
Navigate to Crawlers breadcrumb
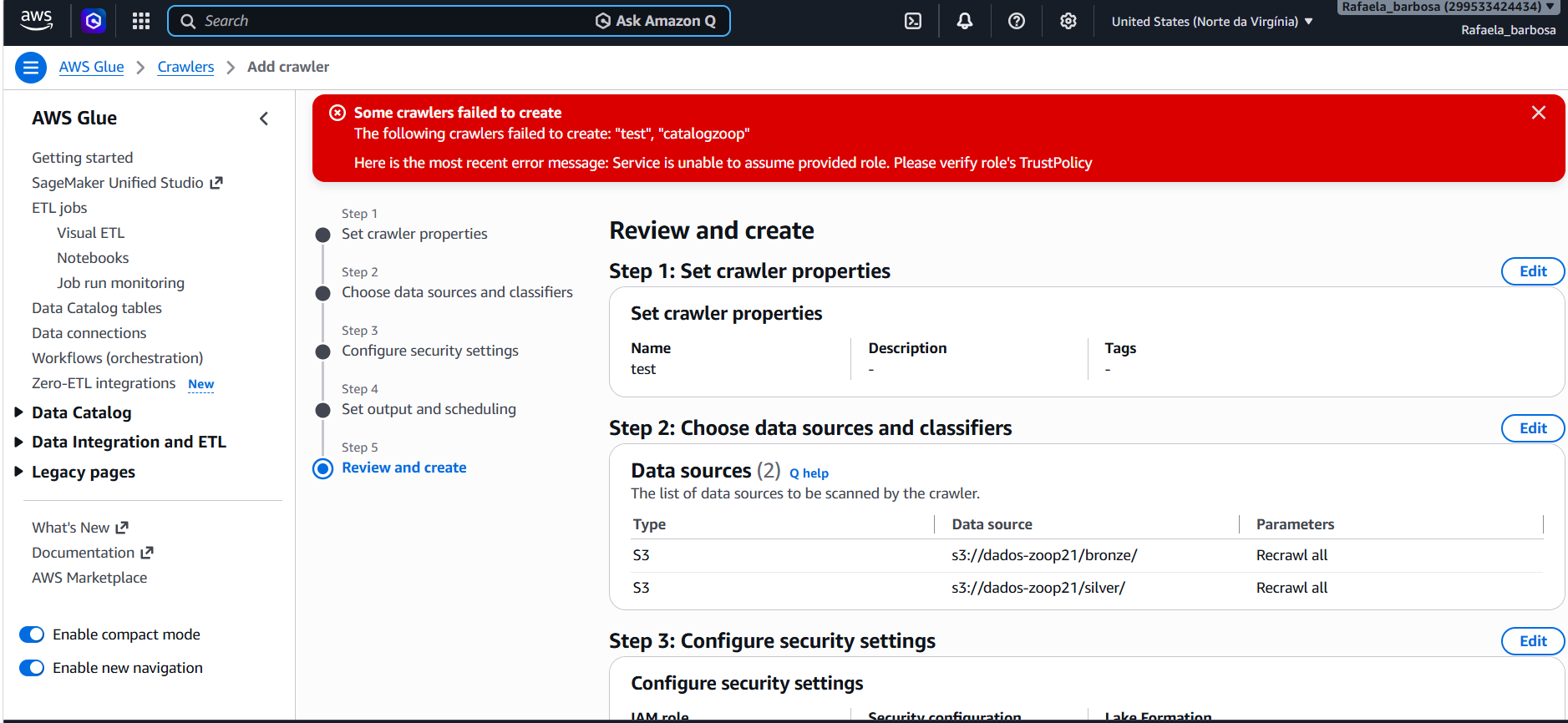[x=185, y=67]
